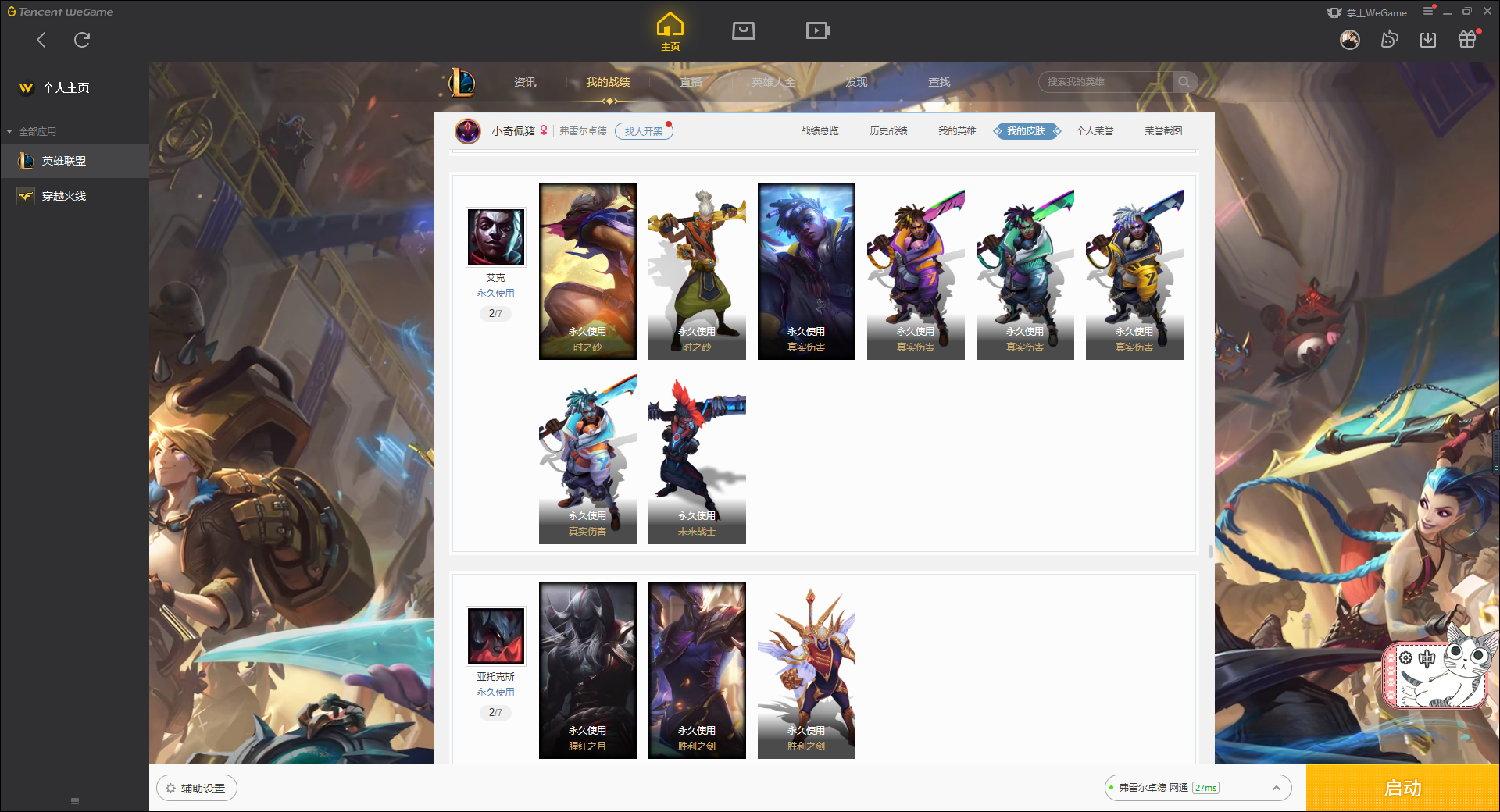
Task: Click the search magnifier icon
Action: (x=1184, y=82)
